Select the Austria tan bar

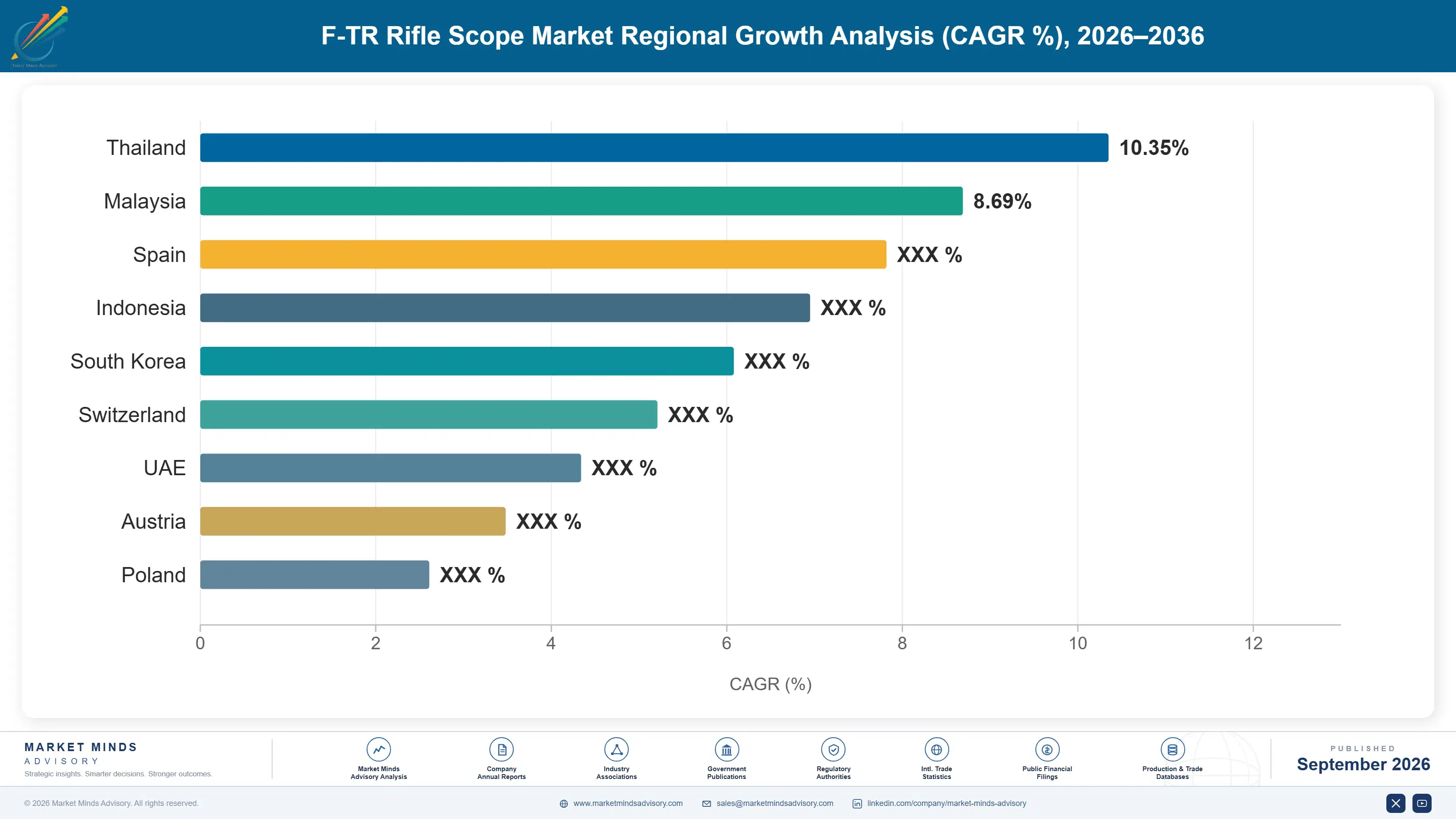[353, 521]
